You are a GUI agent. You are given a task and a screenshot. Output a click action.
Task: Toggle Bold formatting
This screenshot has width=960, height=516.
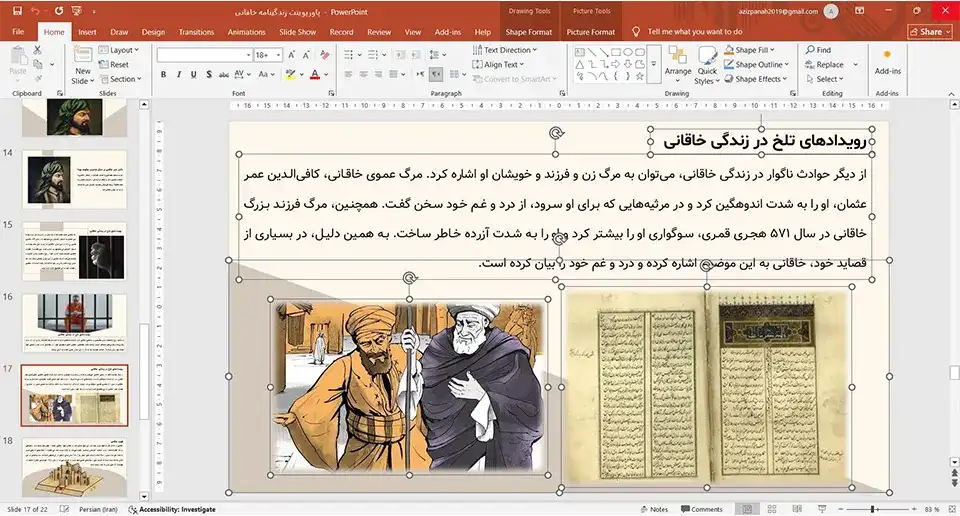(x=163, y=74)
